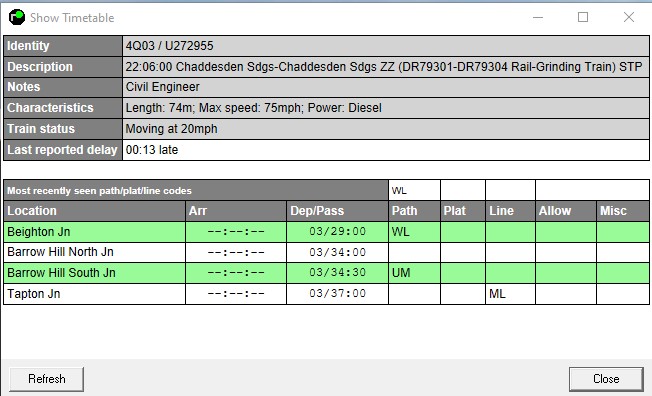
Task: Click the ML line code for Tapton Jn
Action: pyautogui.click(x=497, y=294)
